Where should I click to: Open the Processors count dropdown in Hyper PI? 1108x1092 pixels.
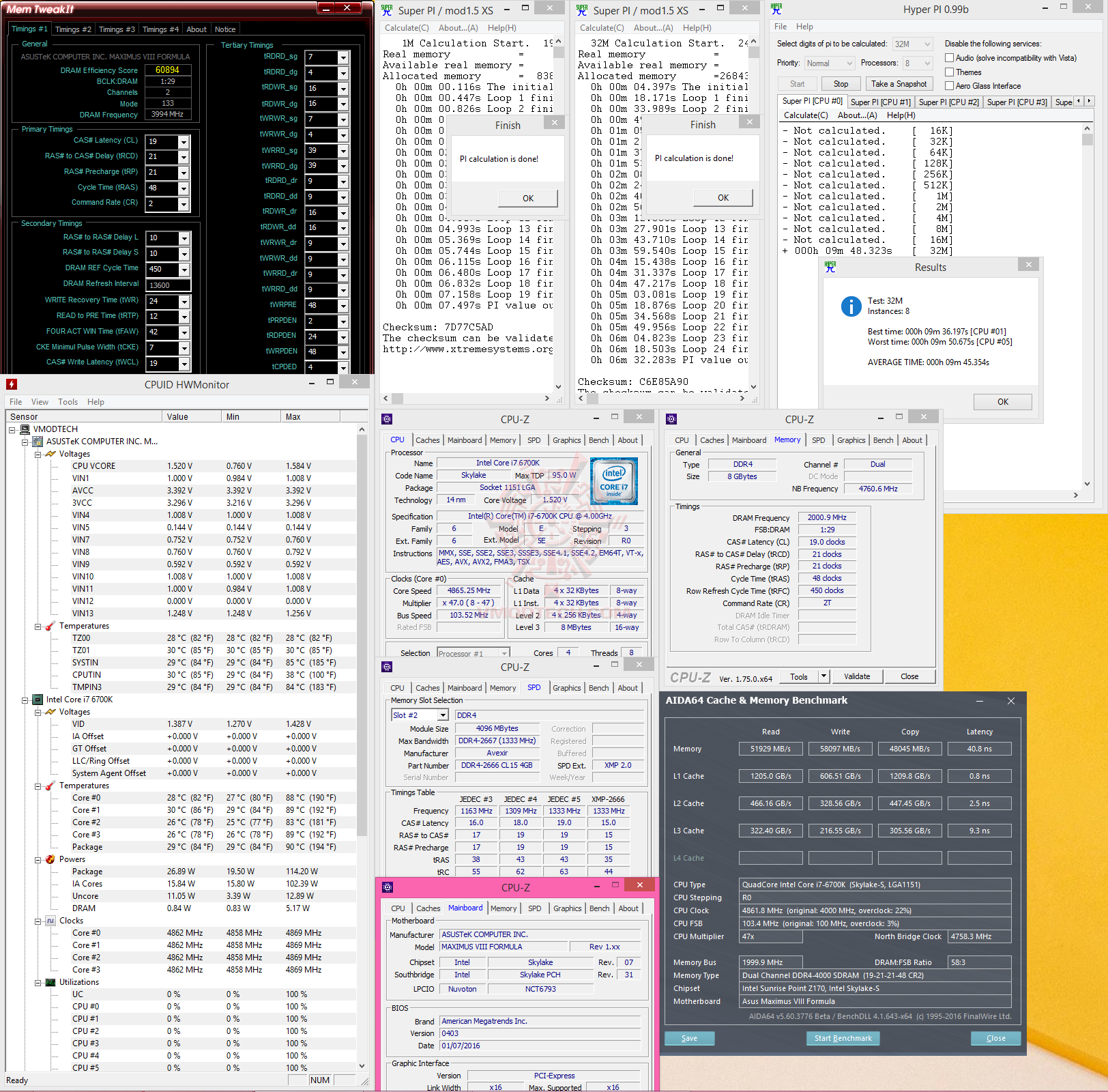click(x=927, y=63)
